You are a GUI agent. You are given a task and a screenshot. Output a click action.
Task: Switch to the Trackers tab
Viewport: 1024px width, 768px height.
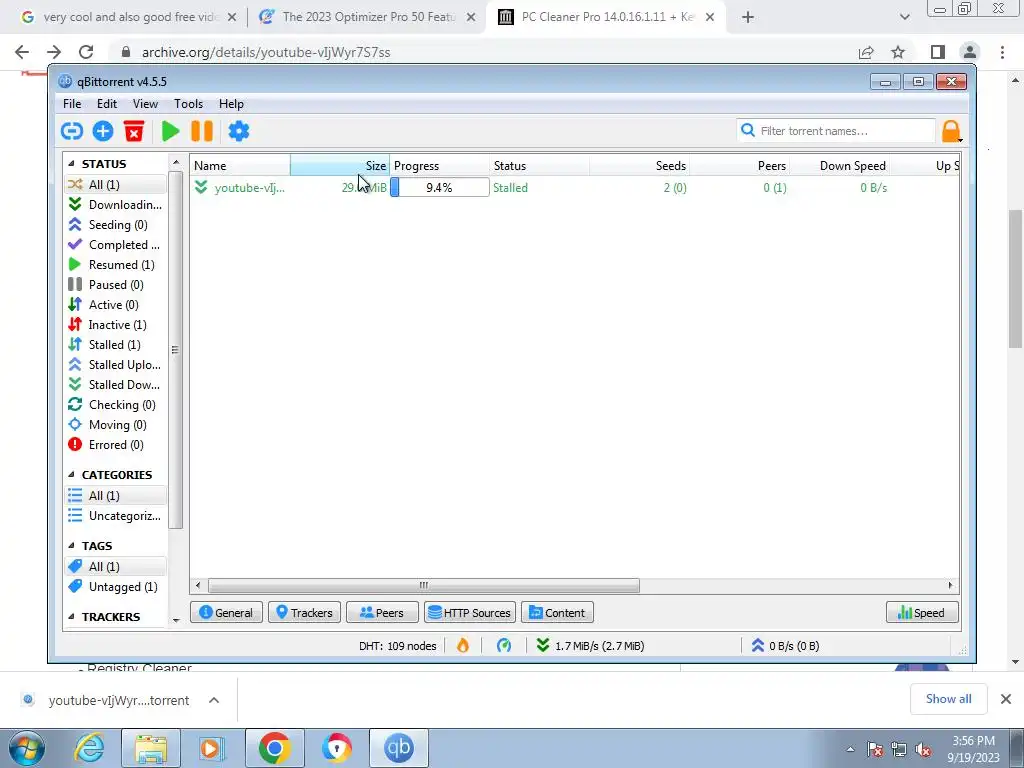click(x=304, y=613)
